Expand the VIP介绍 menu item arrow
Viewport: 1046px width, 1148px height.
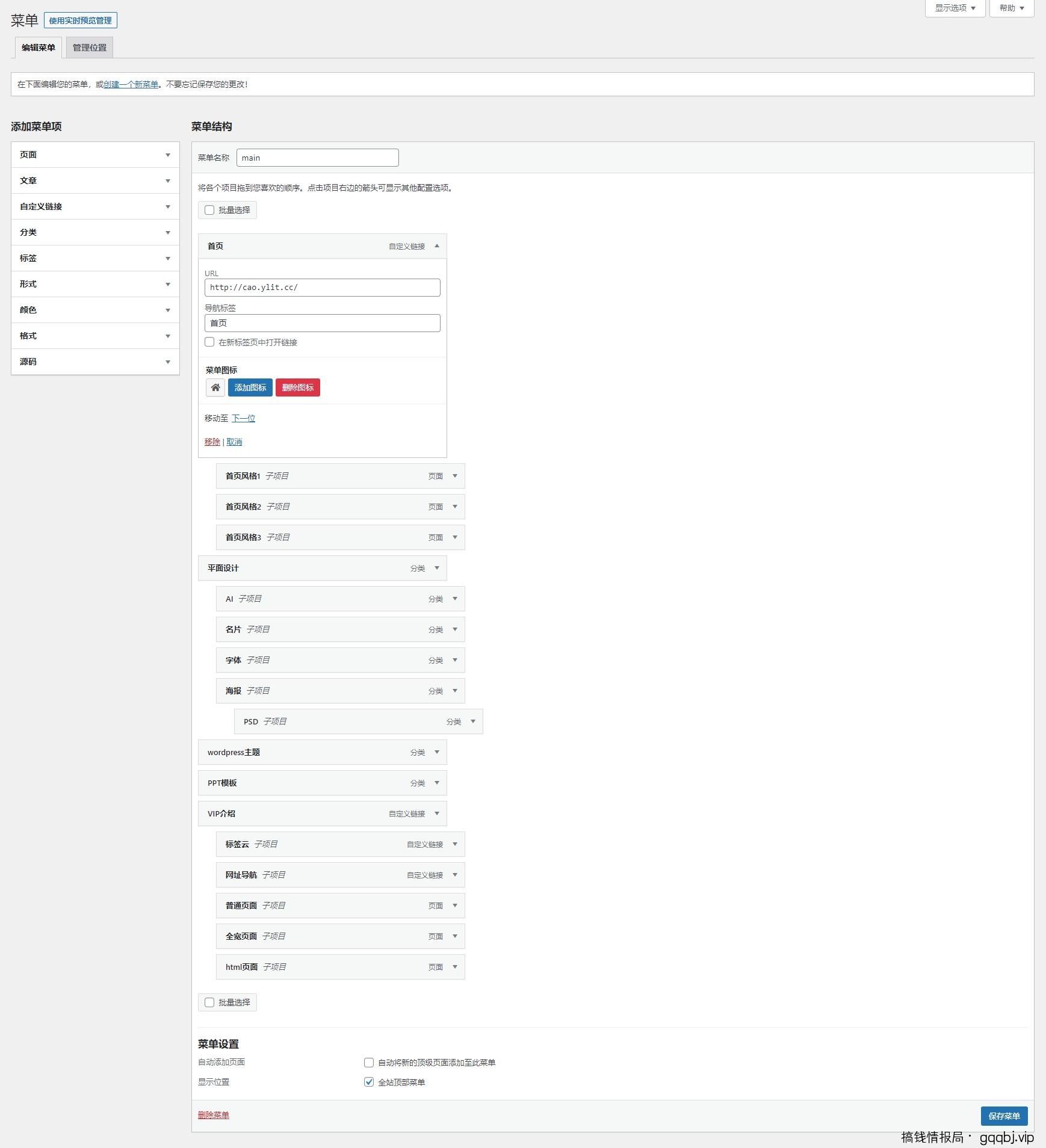point(437,813)
